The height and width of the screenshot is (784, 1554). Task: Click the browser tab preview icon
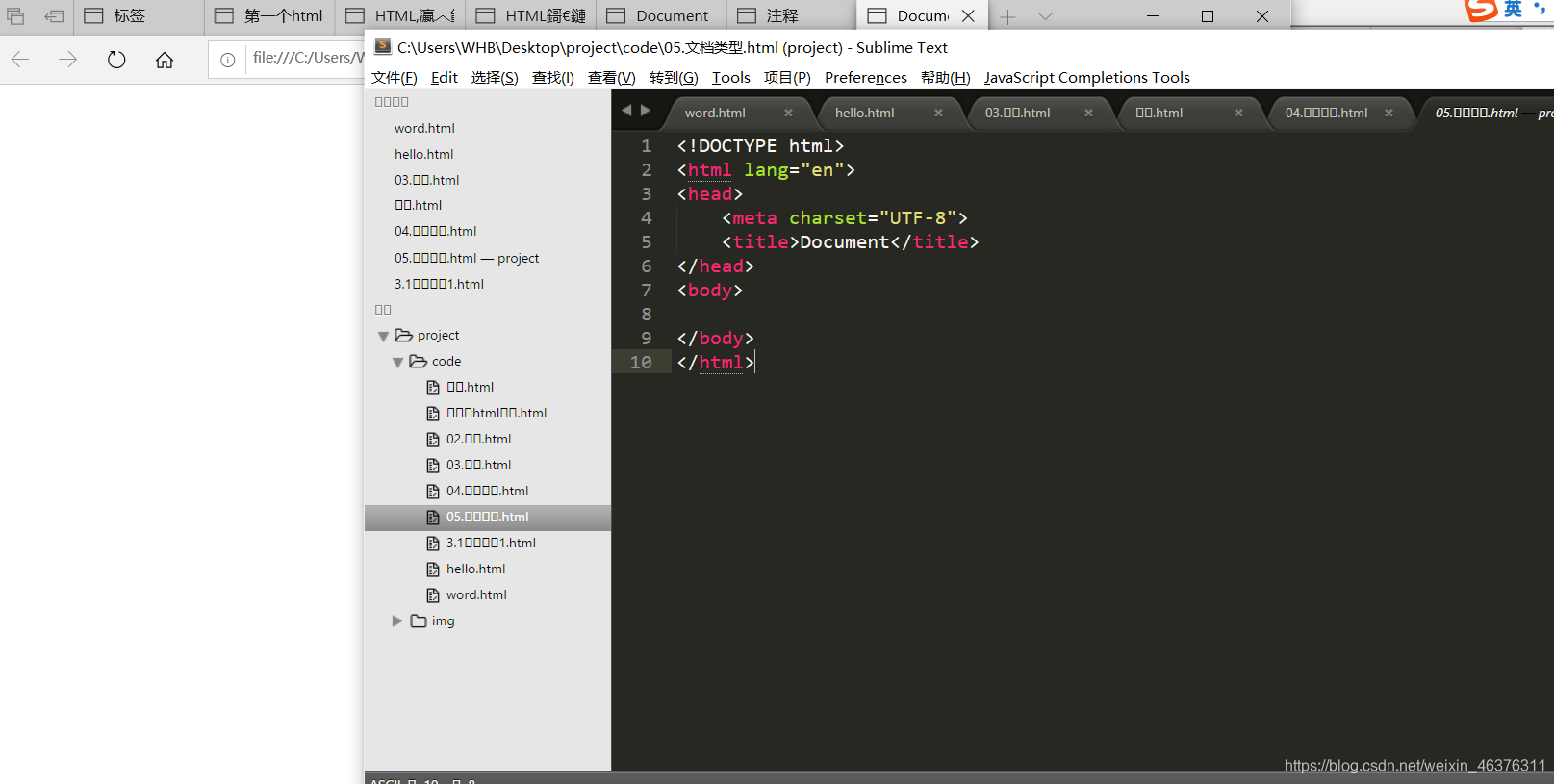[16, 16]
